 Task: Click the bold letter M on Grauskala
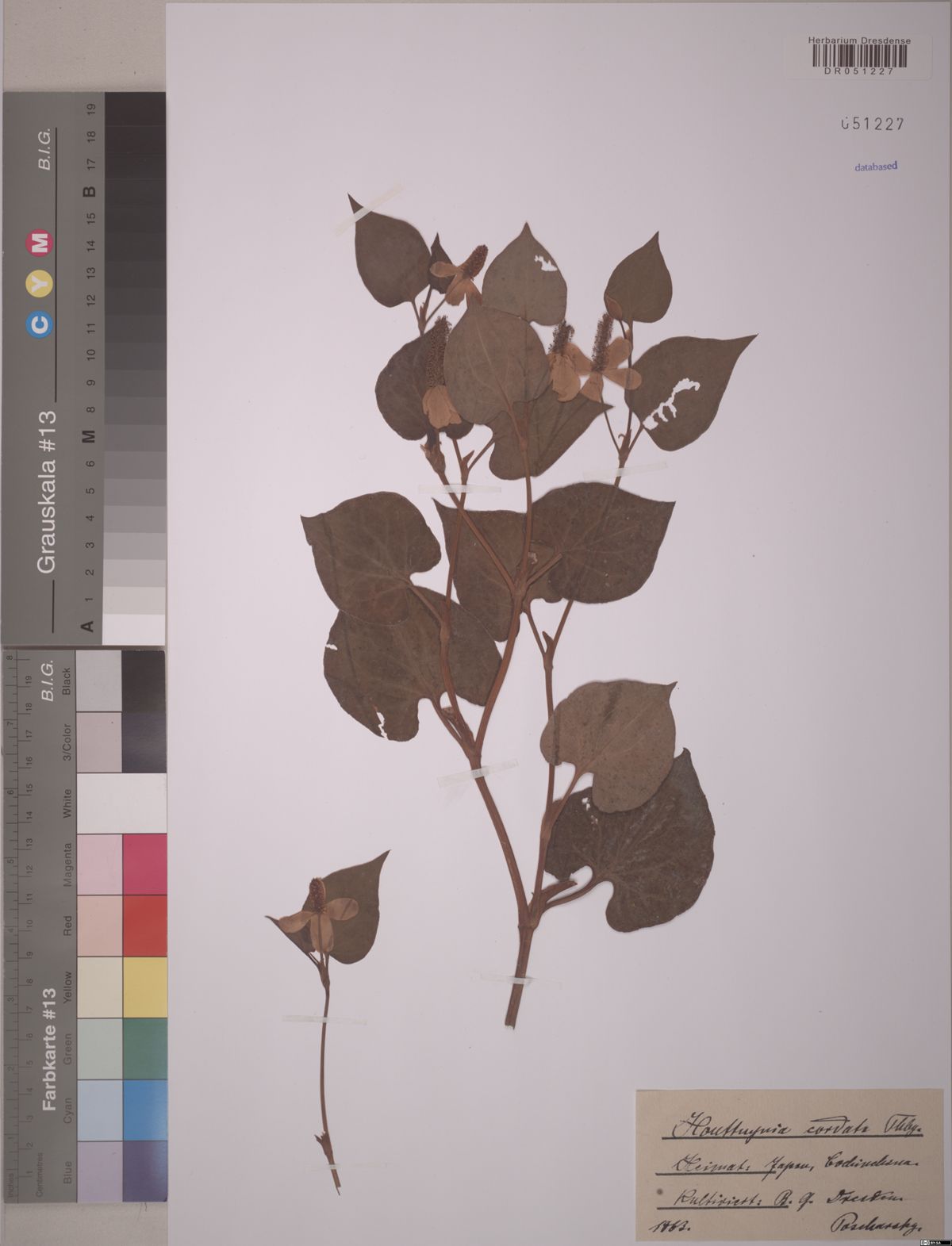(89, 436)
